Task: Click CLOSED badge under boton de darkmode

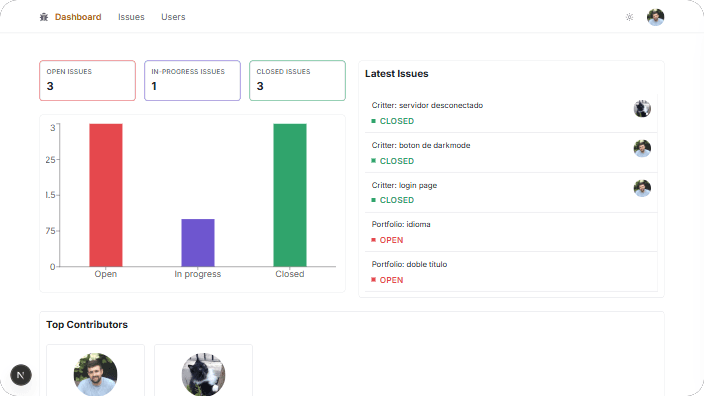Action: [x=393, y=161]
